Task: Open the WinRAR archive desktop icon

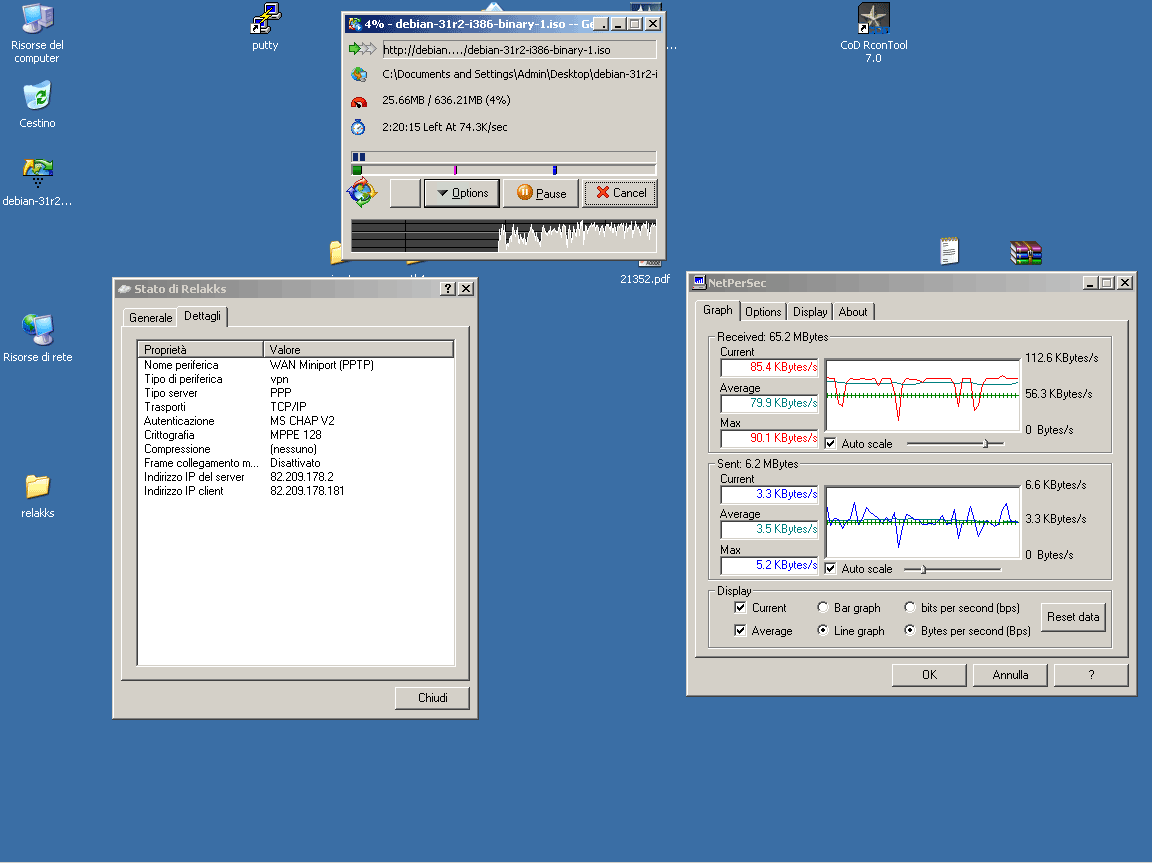Action: pyautogui.click(x=1025, y=253)
